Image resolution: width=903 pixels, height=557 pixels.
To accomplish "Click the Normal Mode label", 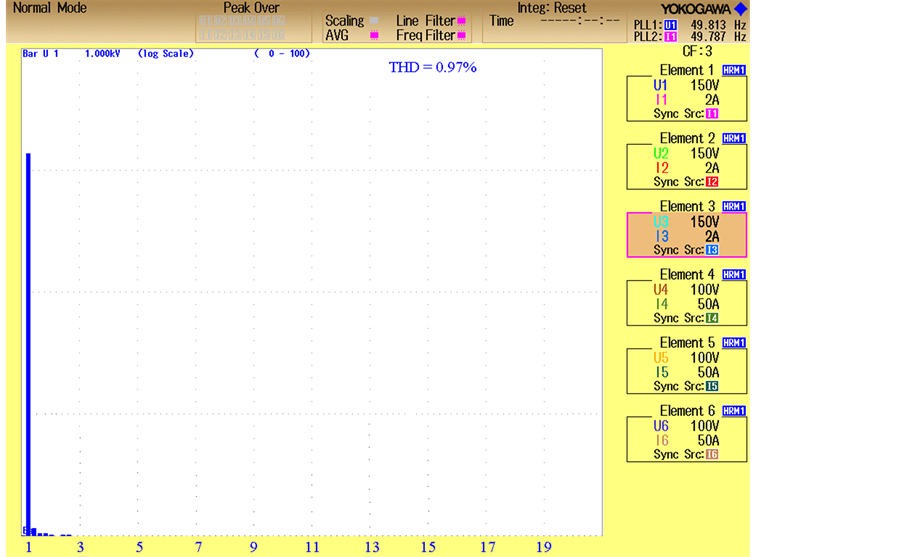I will click(49, 8).
